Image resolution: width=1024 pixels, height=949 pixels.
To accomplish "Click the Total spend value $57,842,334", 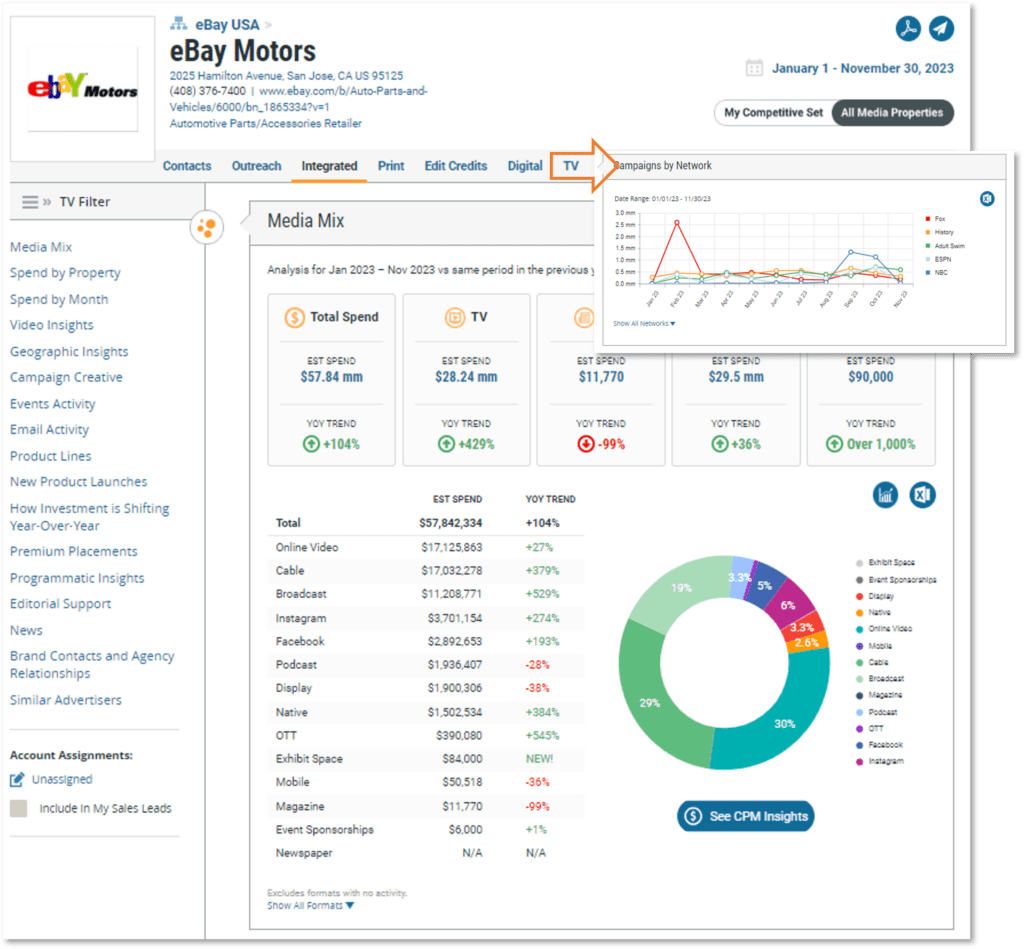I will pyautogui.click(x=451, y=523).
